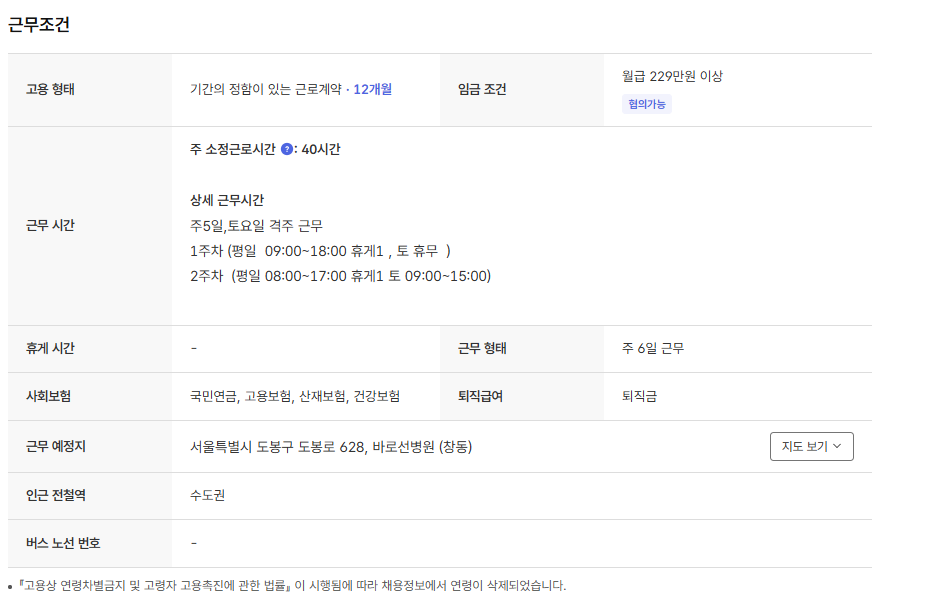This screenshot has height=610, width=942.
Task: Click the 상세 근무시간 subheading
Action: point(227,200)
